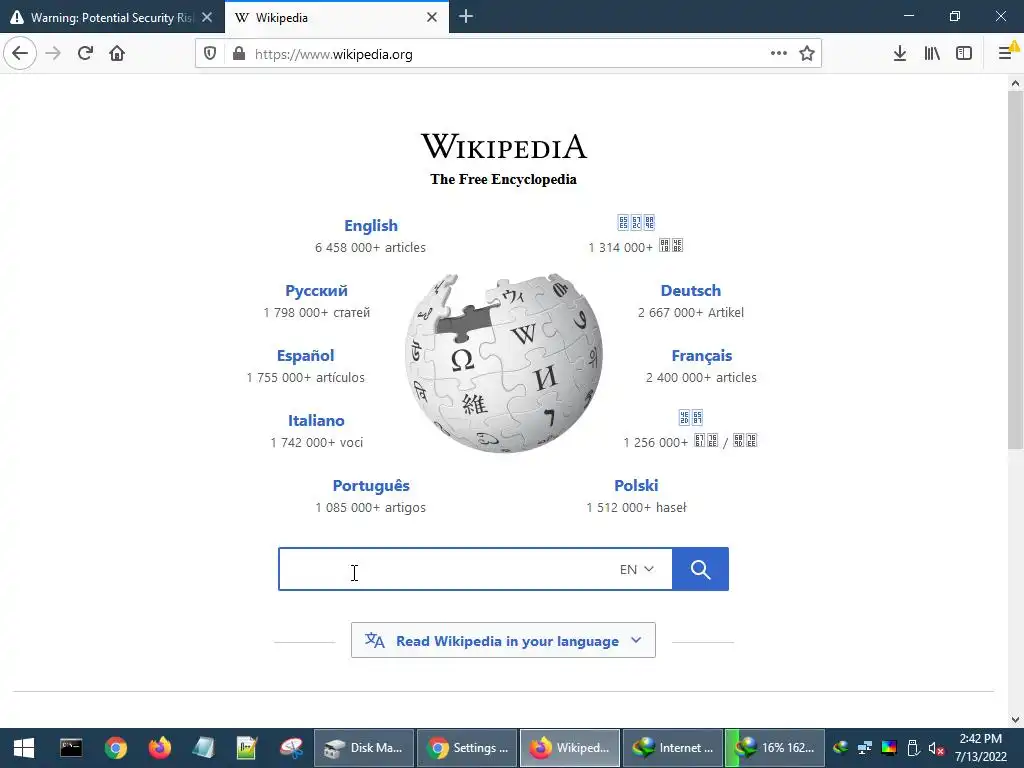Open Français Wikipedia

[x=701, y=356]
